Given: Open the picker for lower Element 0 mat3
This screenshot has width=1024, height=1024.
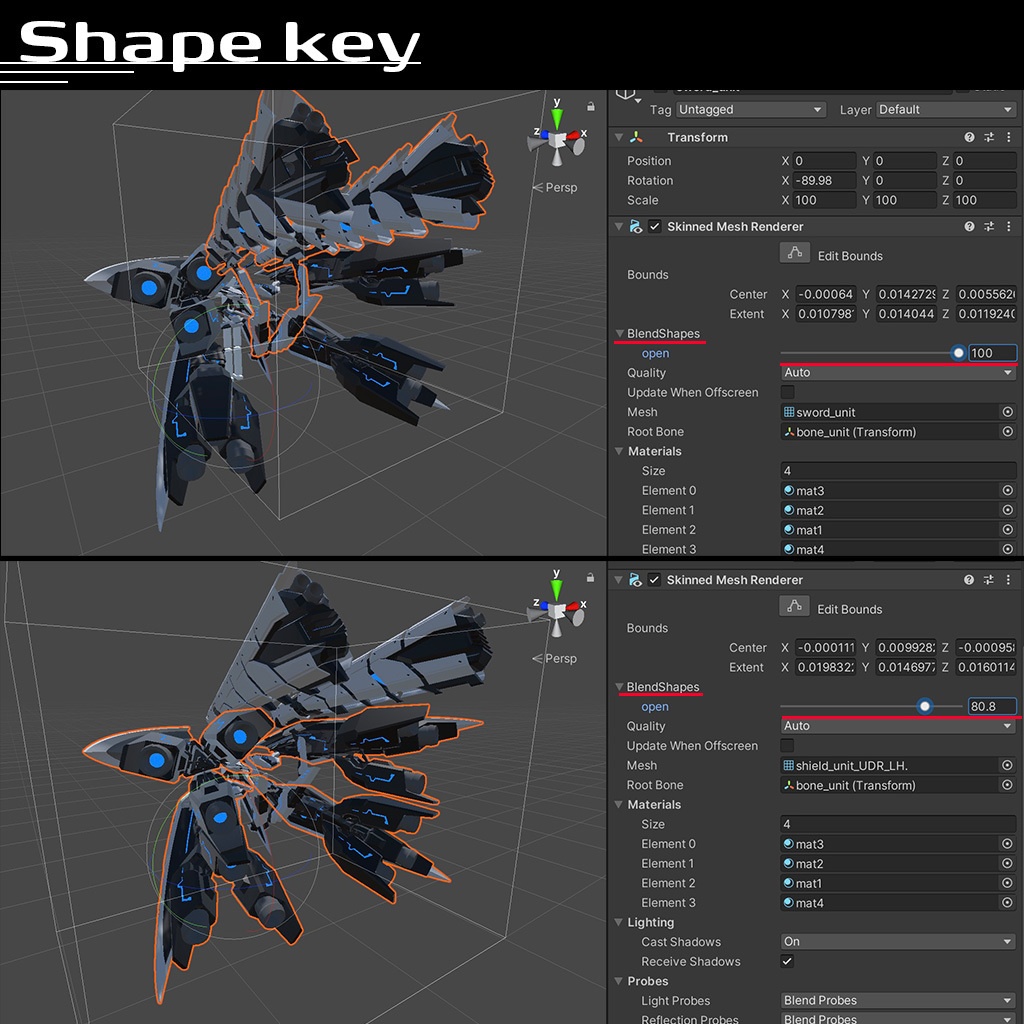Looking at the screenshot, I should coord(1007,844).
